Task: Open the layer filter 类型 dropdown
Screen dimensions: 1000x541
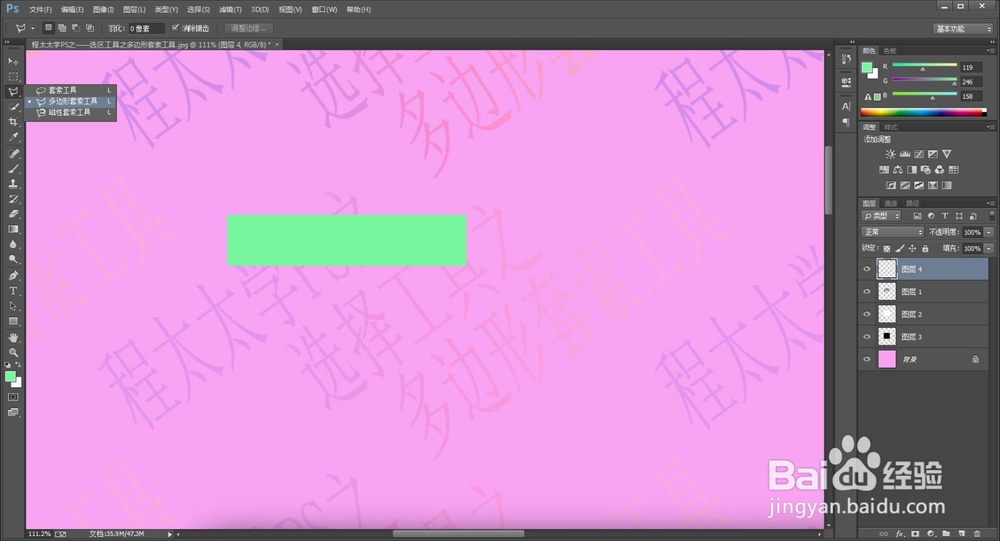Action: 882,216
